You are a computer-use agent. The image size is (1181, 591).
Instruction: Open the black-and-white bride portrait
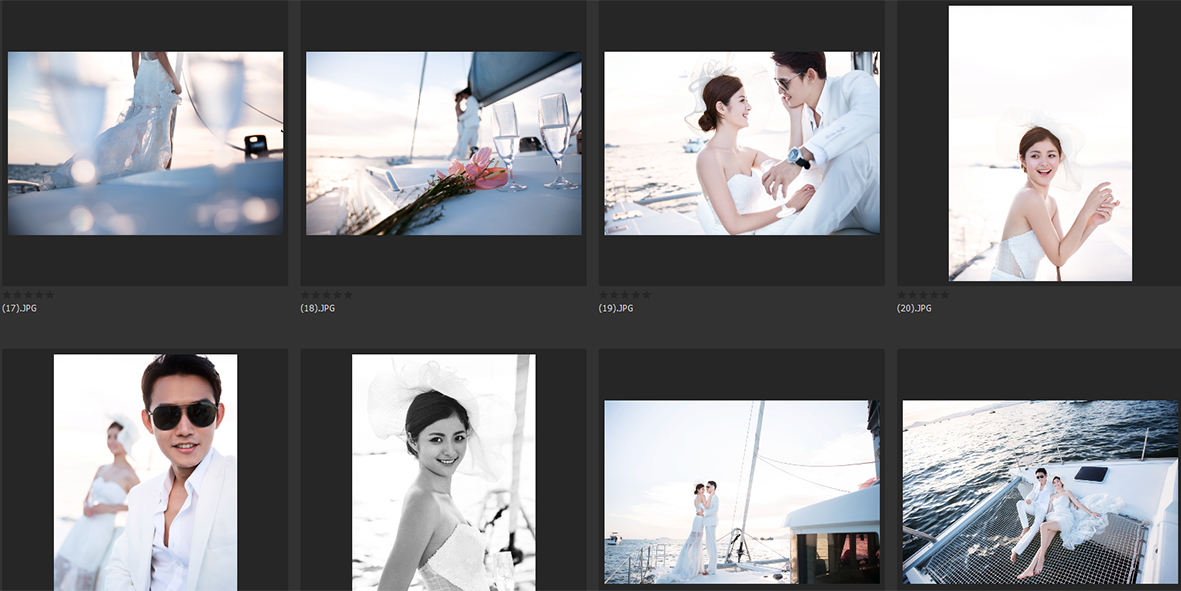(444, 472)
